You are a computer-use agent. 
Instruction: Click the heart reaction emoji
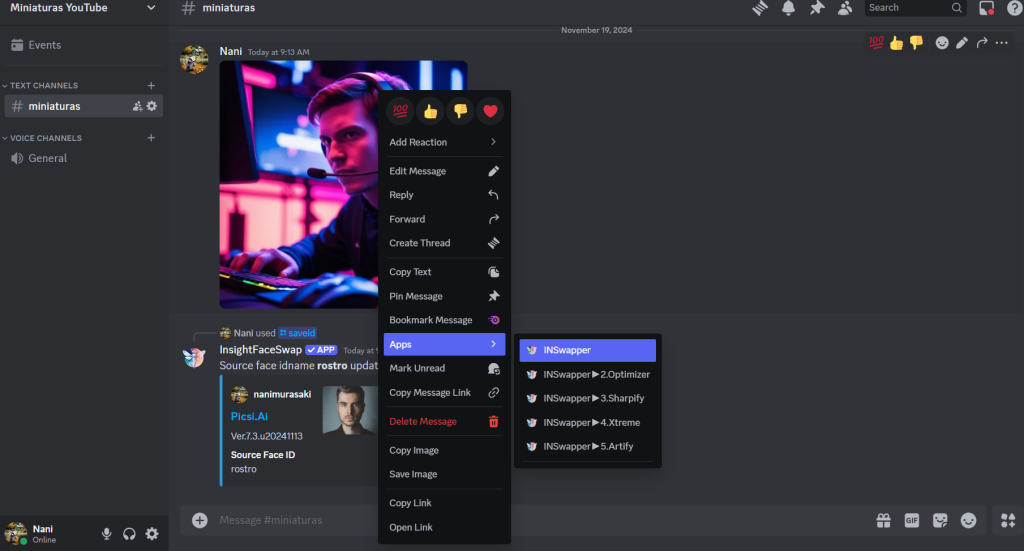click(x=490, y=111)
